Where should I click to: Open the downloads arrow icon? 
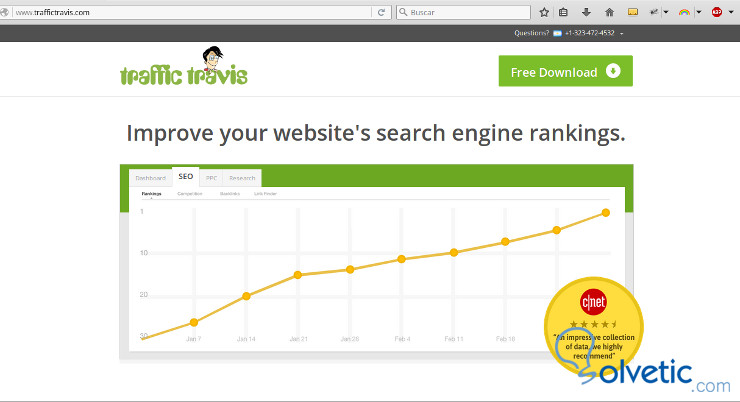coord(586,12)
